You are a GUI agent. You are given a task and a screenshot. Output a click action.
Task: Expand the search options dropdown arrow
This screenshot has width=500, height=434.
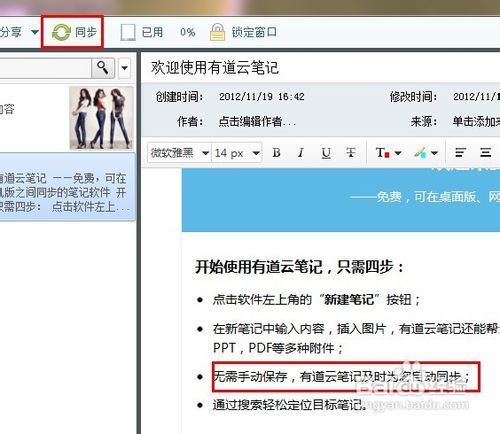click(124, 68)
